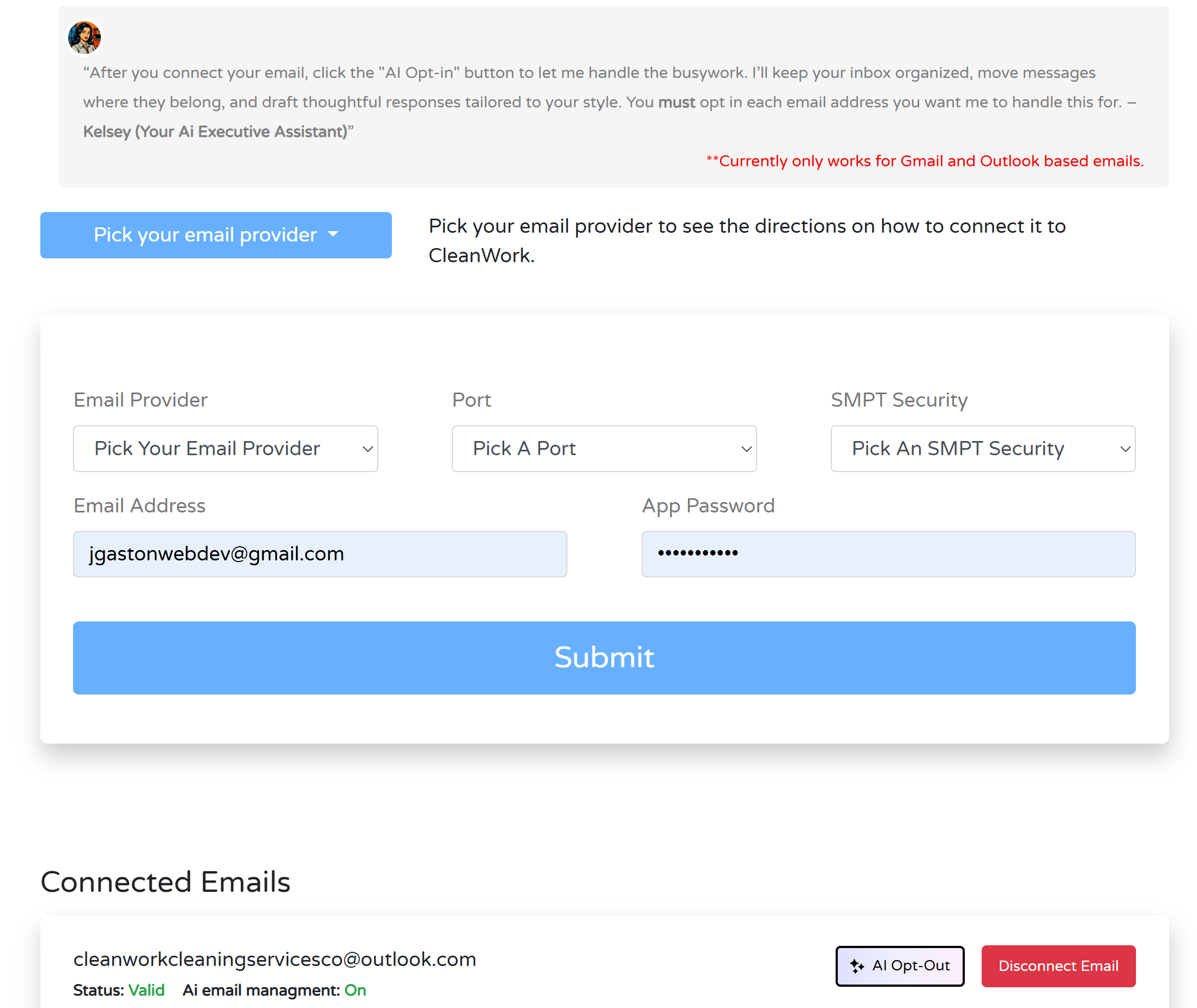Click the green "Valid" status text

(x=146, y=991)
